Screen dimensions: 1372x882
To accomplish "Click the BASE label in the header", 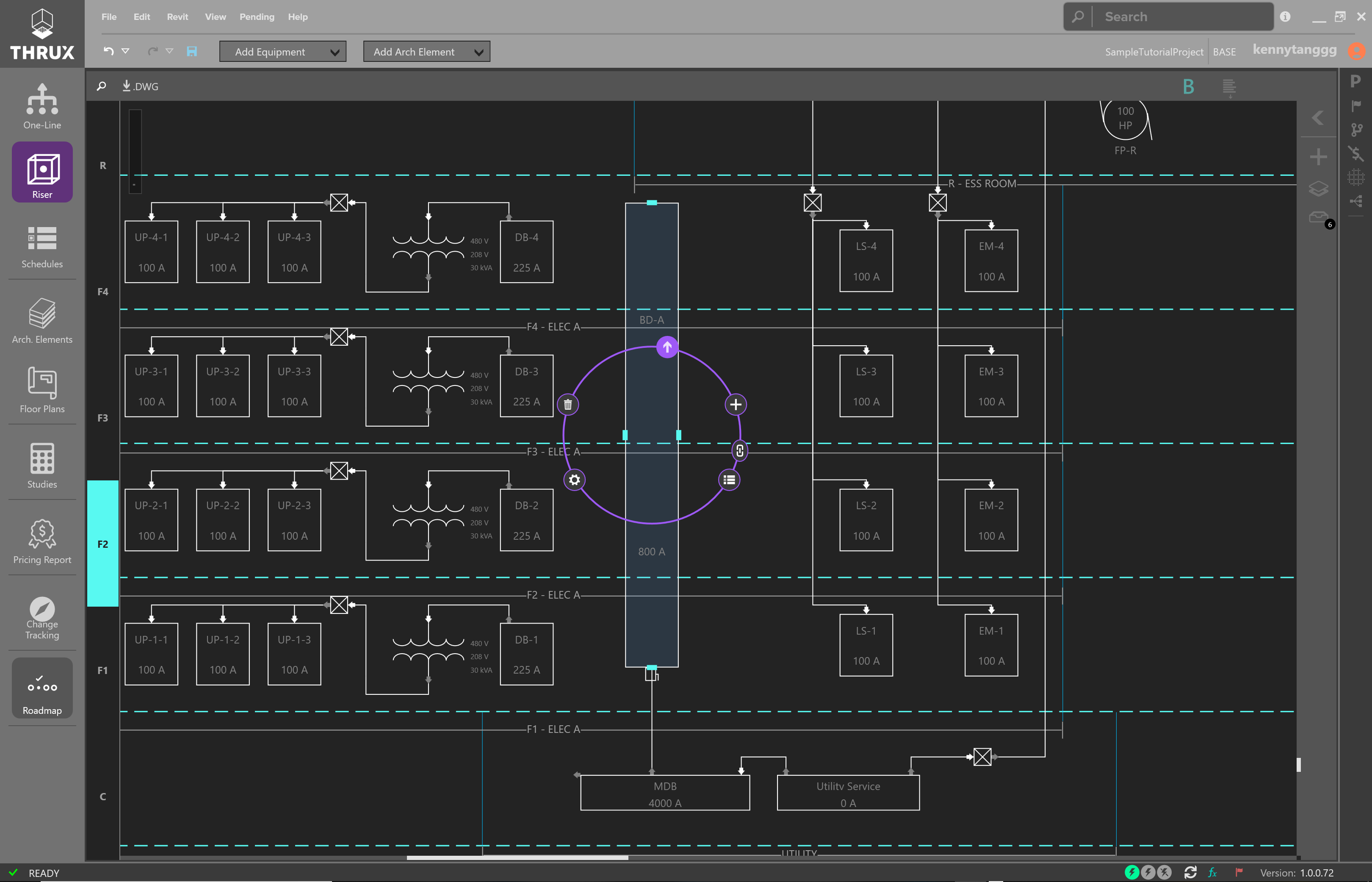I will (1224, 52).
